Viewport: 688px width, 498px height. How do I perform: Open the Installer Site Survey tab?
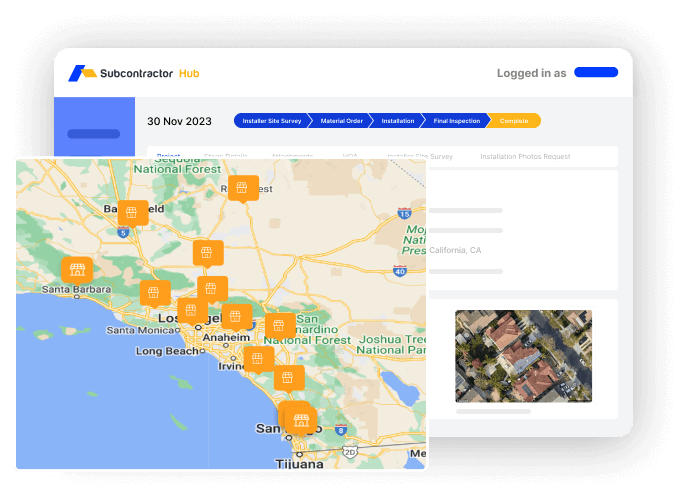click(420, 157)
